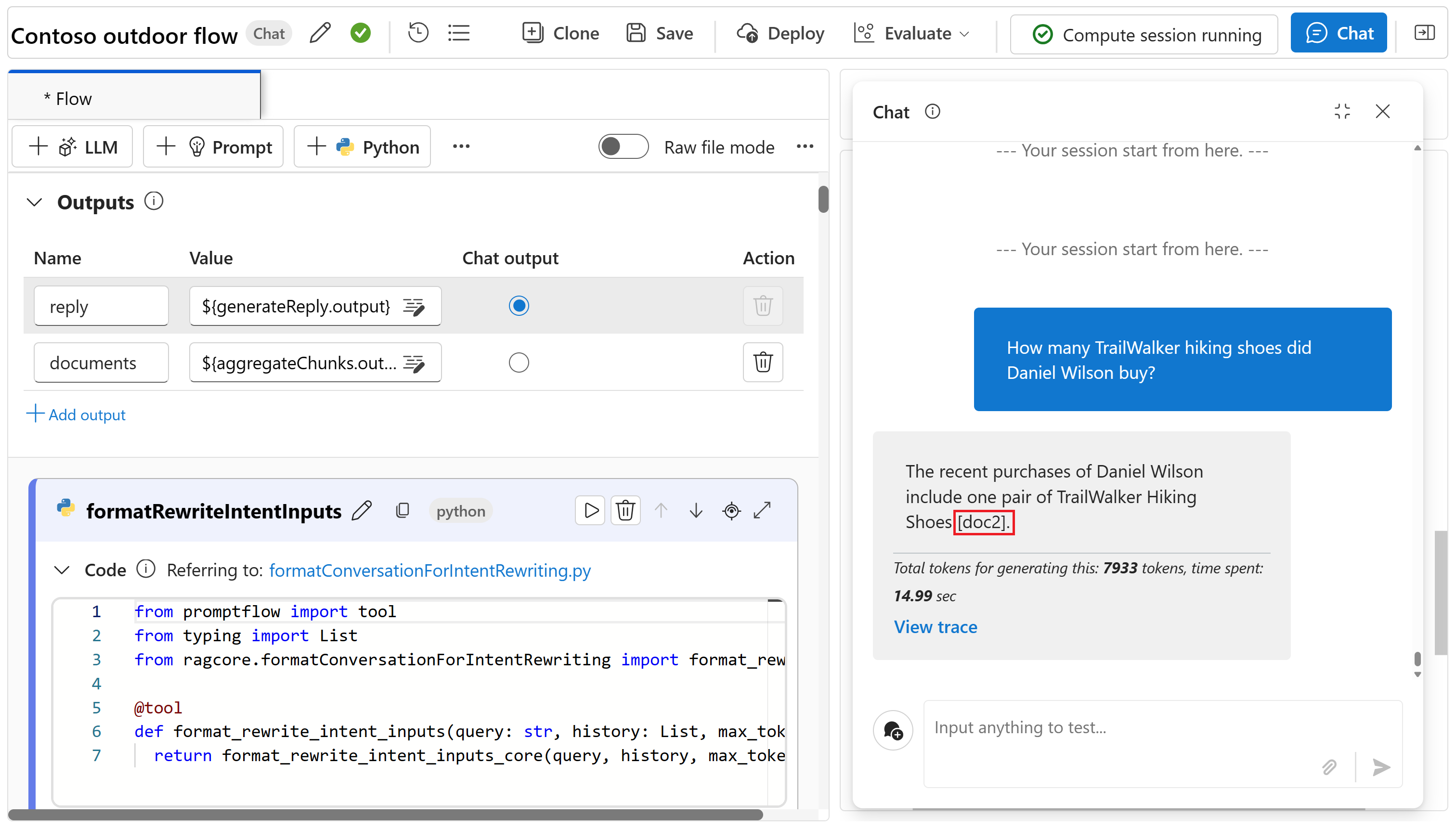Collapse the Code section

point(62,570)
